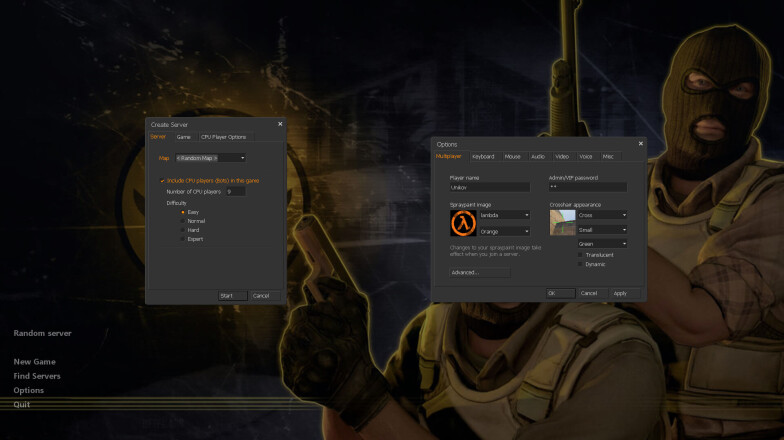The image size is (784, 440).
Task: Switch to the Video tab
Action: click(x=562, y=157)
